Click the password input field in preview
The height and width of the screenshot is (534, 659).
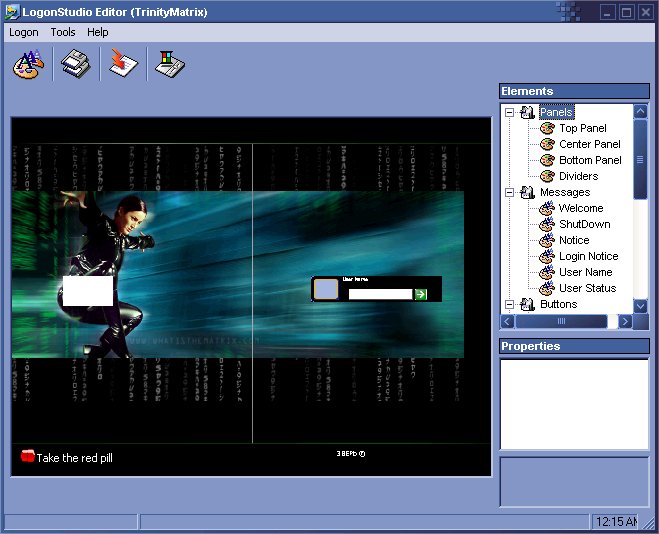(380, 294)
